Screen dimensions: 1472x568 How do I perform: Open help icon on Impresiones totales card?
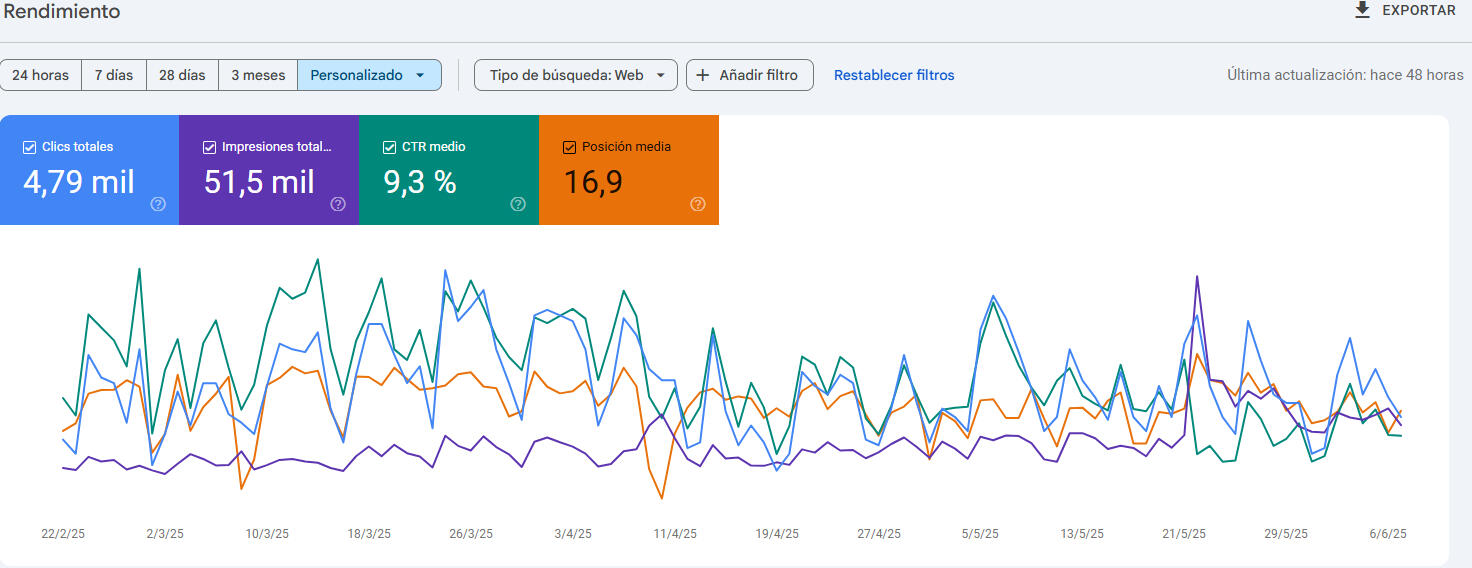[338, 204]
